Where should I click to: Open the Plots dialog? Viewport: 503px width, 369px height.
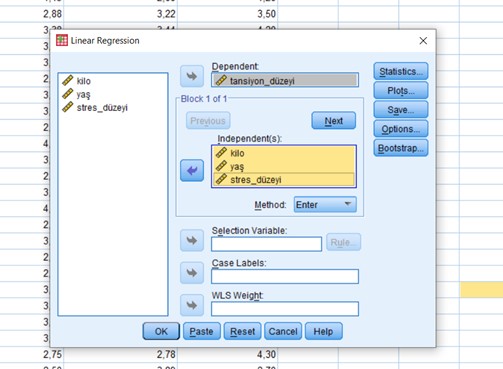(401, 91)
